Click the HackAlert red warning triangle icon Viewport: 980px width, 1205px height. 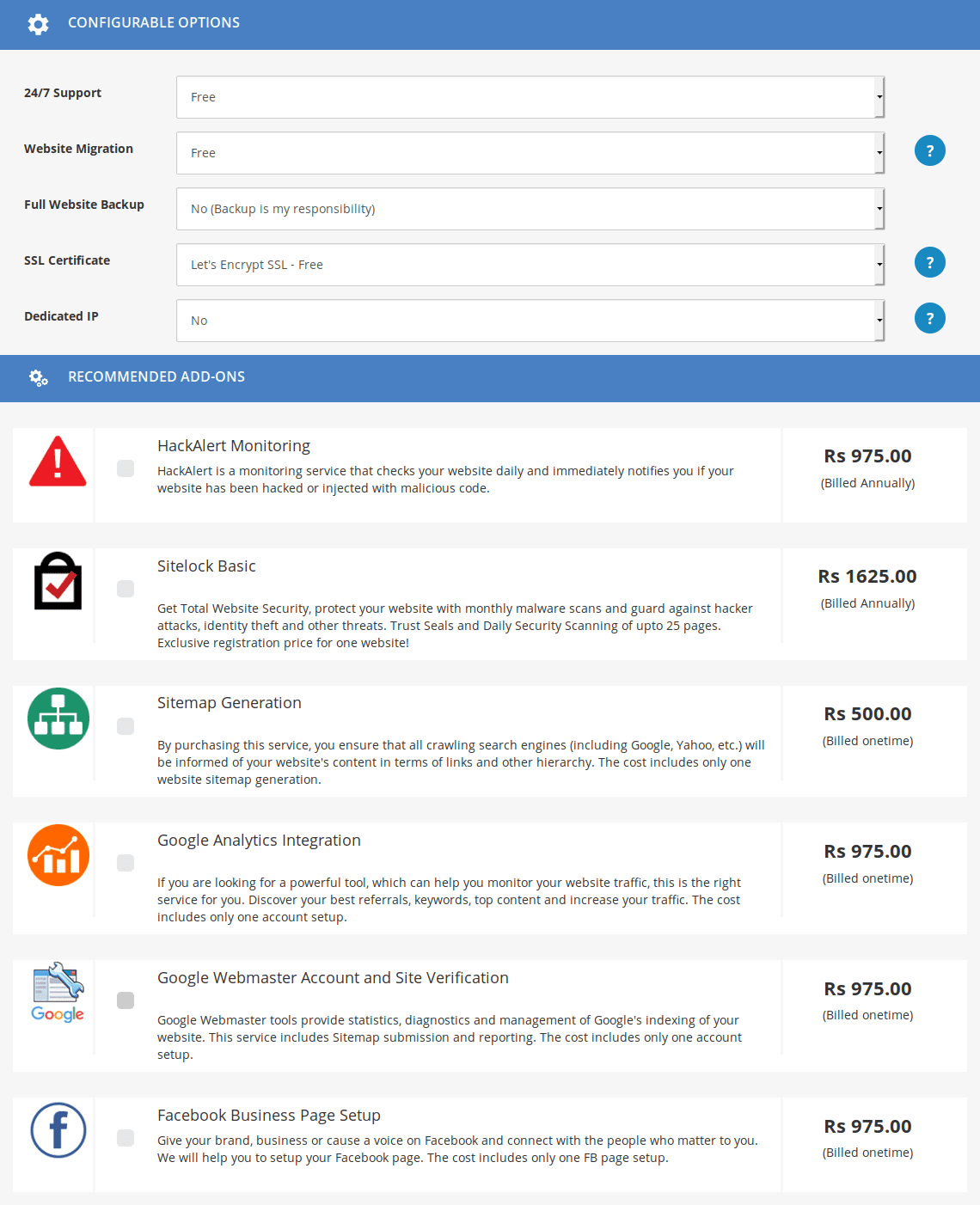click(58, 462)
